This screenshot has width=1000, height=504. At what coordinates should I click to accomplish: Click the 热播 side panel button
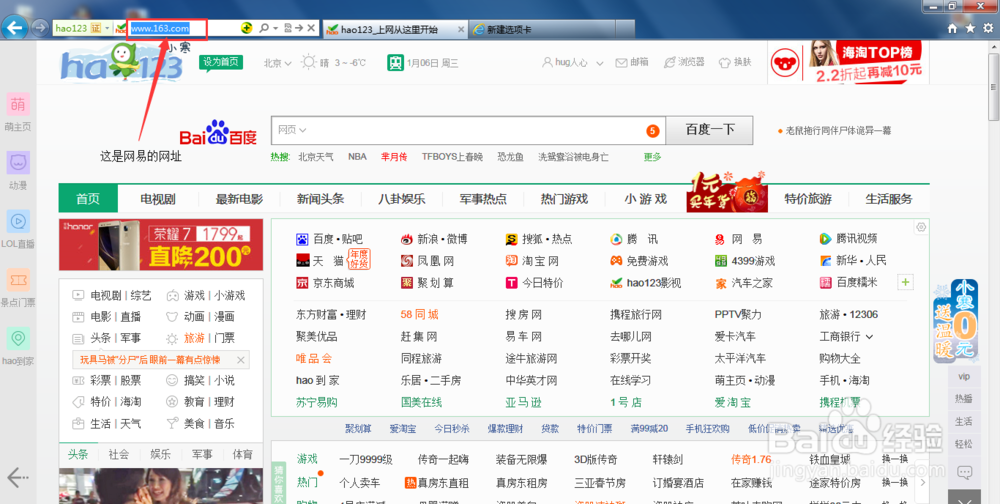click(964, 399)
